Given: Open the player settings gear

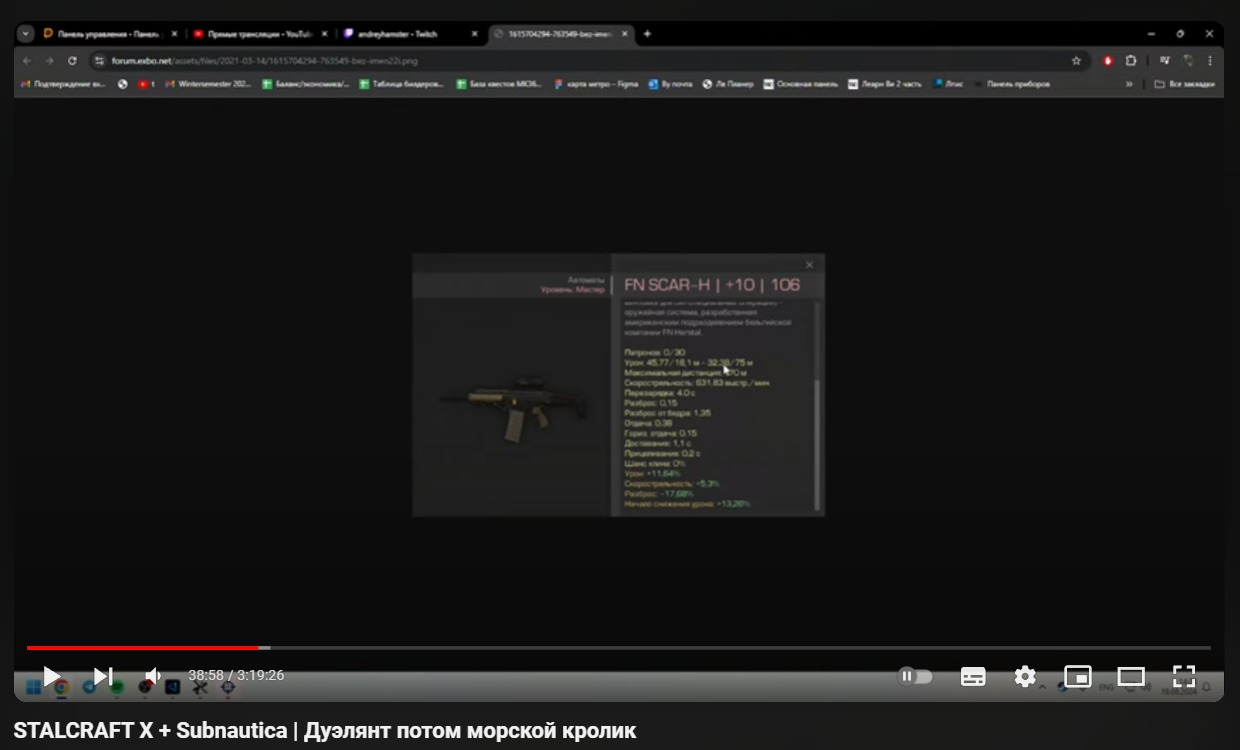Looking at the screenshot, I should coord(1025,677).
